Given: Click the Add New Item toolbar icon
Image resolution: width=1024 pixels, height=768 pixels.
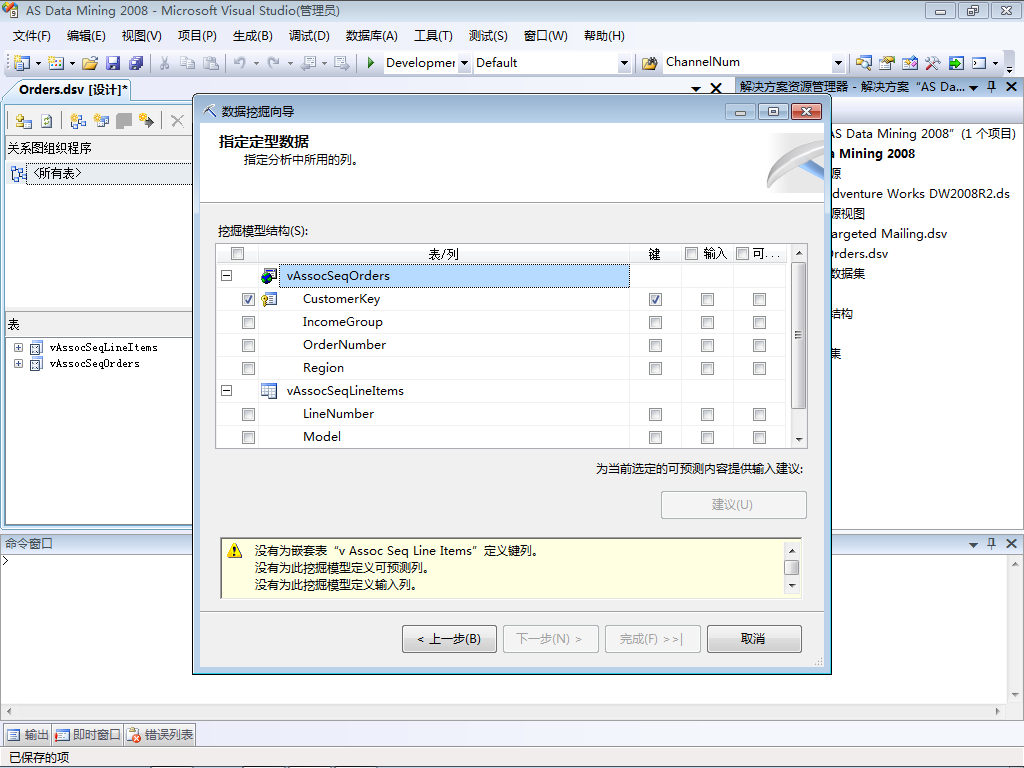Looking at the screenshot, I should tap(56, 63).
